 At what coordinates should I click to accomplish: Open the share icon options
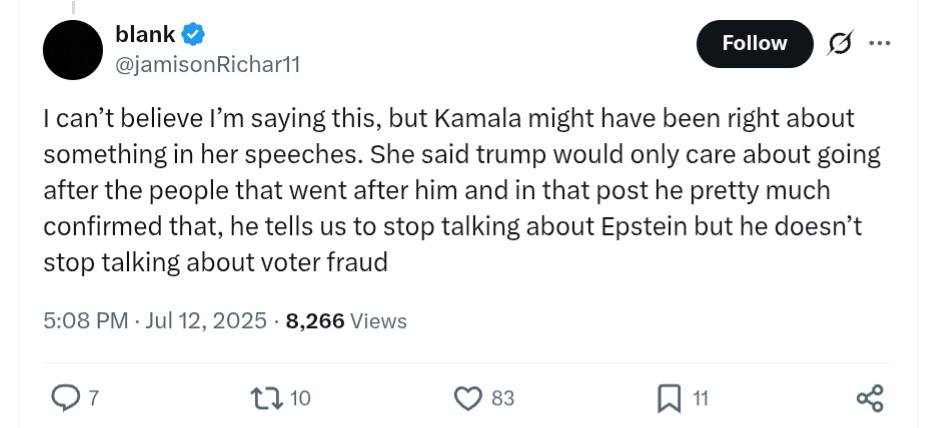[x=870, y=399]
